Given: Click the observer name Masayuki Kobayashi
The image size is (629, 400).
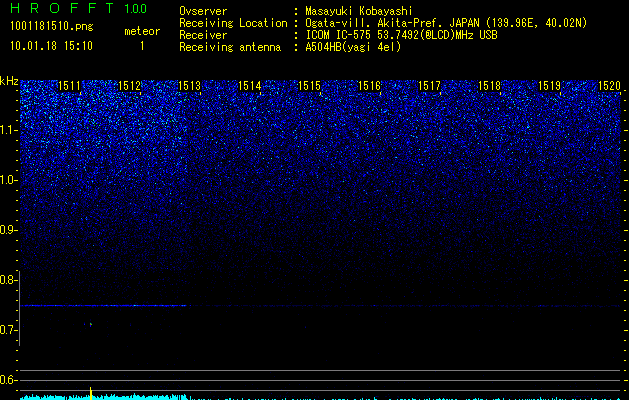Looking at the screenshot, I should click(359, 11).
